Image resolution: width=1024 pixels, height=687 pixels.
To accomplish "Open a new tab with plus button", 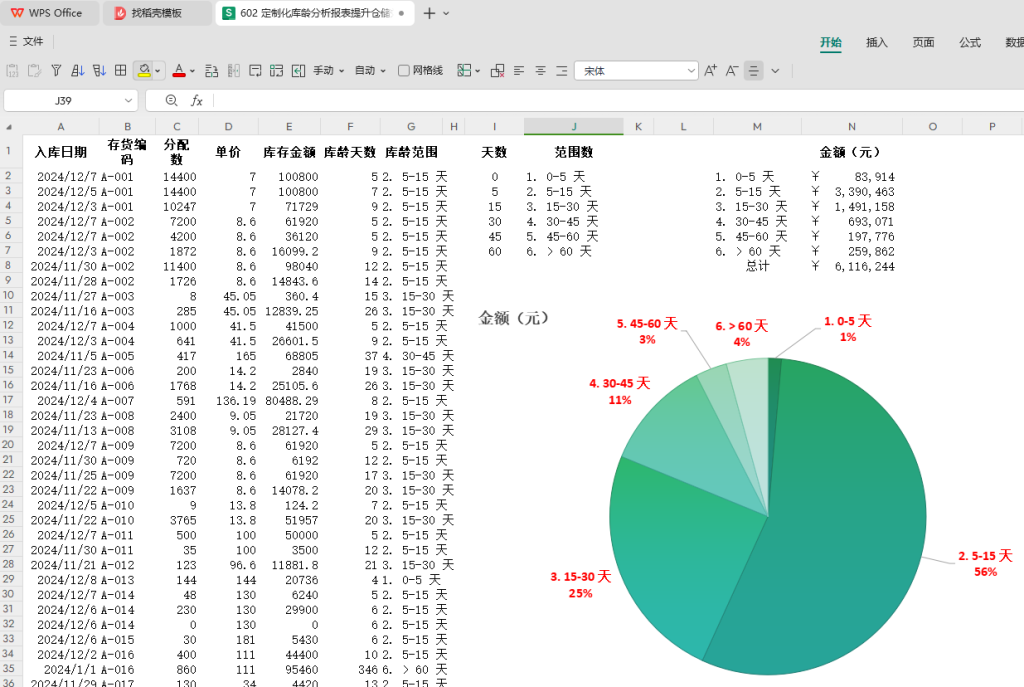I will [x=429, y=13].
